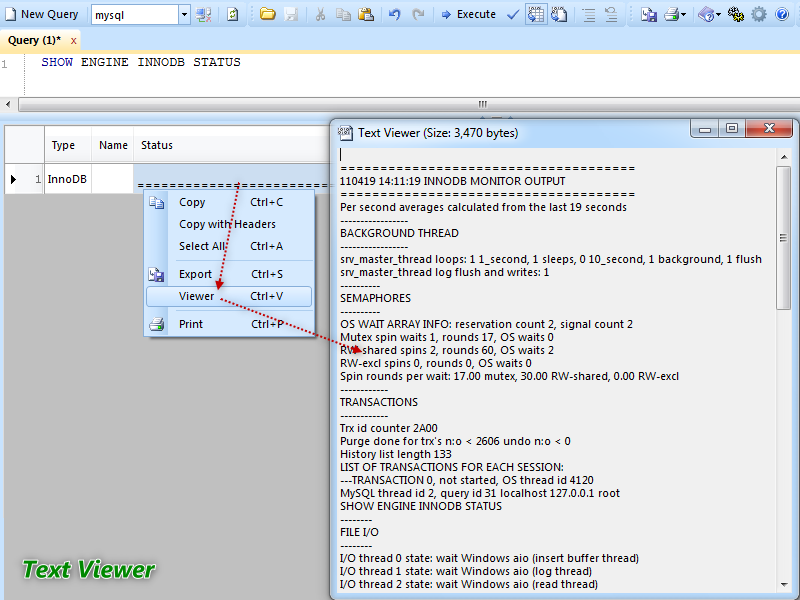This screenshot has height=600, width=800.
Task: Toggle the results to text icon
Action: pyautogui.click(x=559, y=14)
